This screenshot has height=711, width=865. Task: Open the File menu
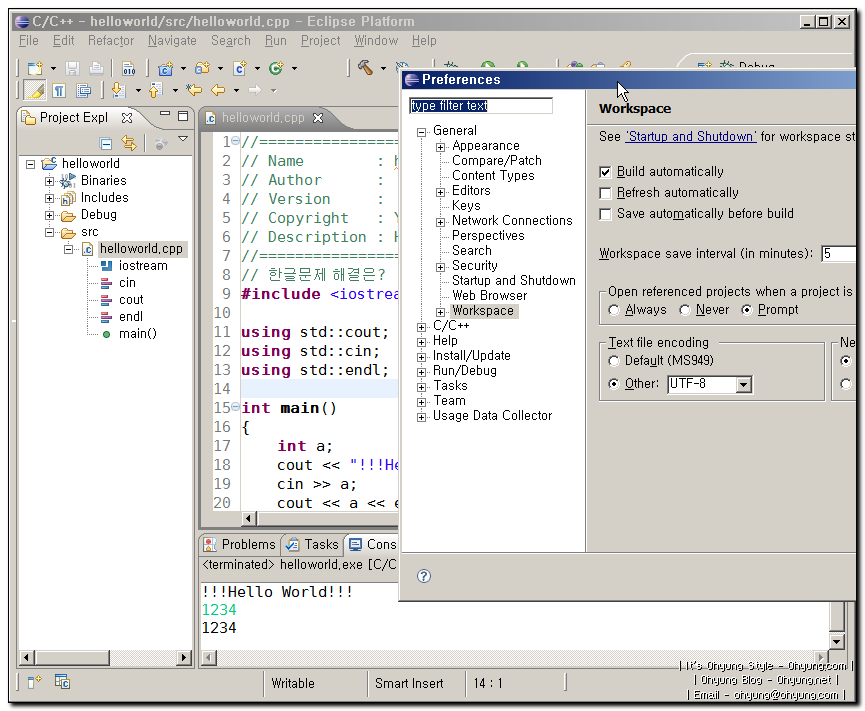(29, 41)
